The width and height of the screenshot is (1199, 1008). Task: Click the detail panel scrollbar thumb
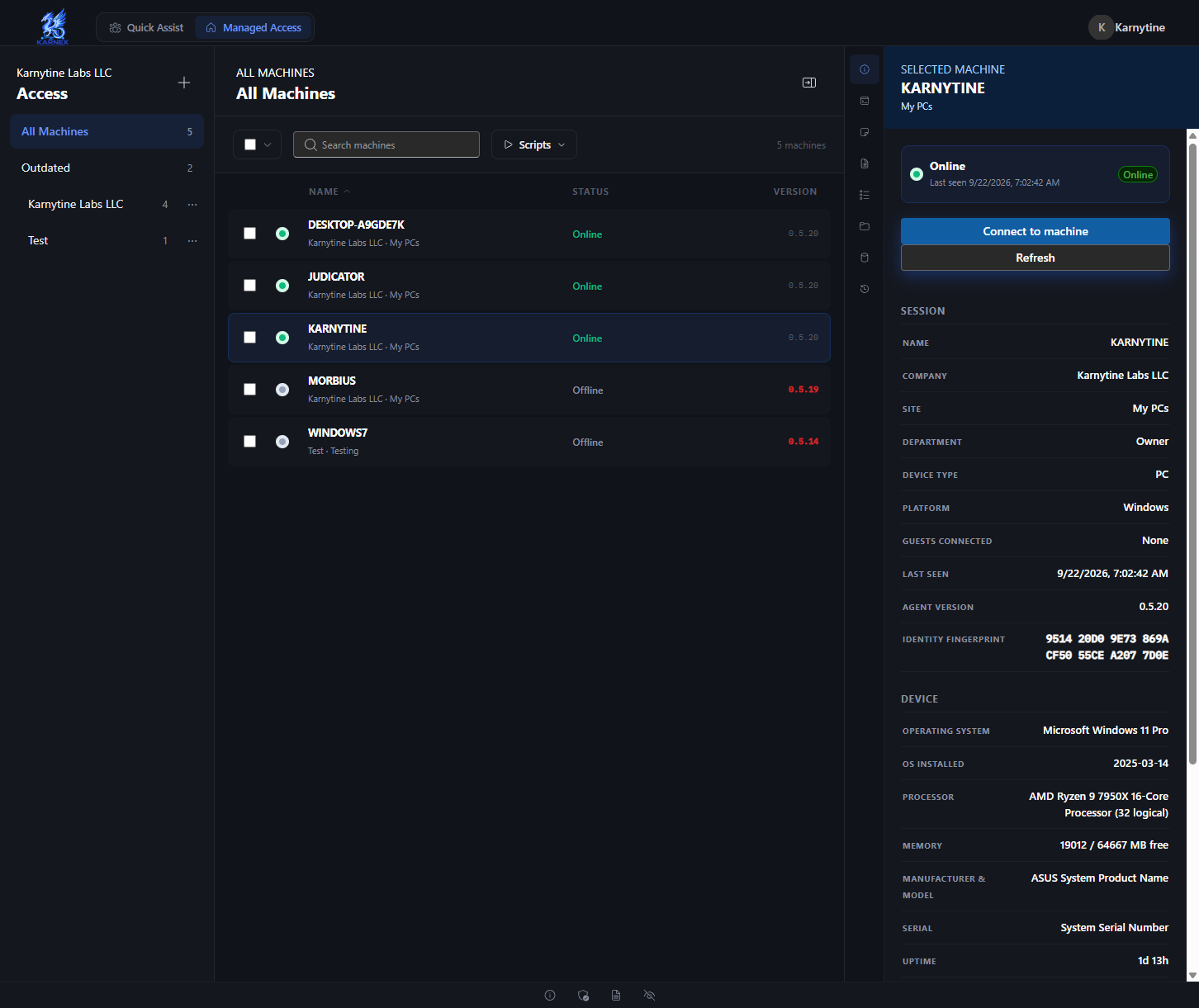[1192, 454]
